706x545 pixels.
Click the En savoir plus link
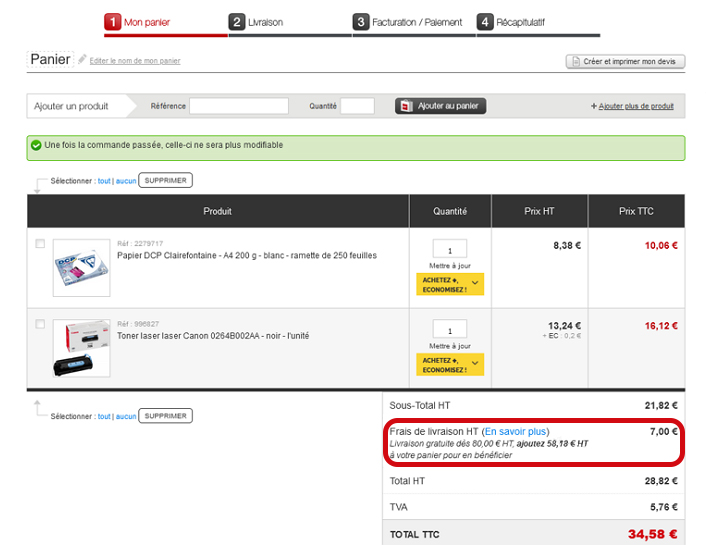516,432
